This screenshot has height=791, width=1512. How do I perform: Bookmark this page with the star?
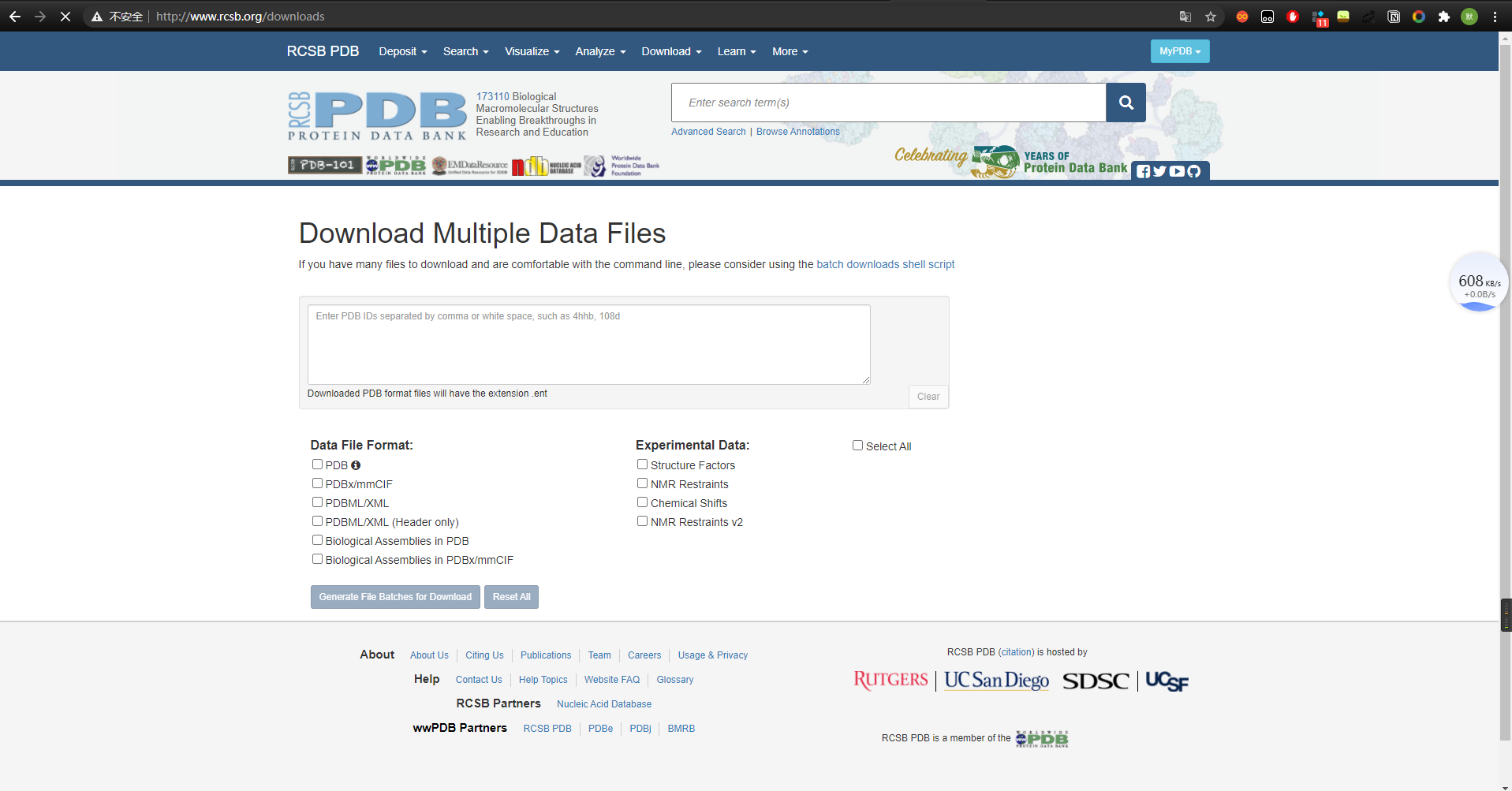[1211, 17]
